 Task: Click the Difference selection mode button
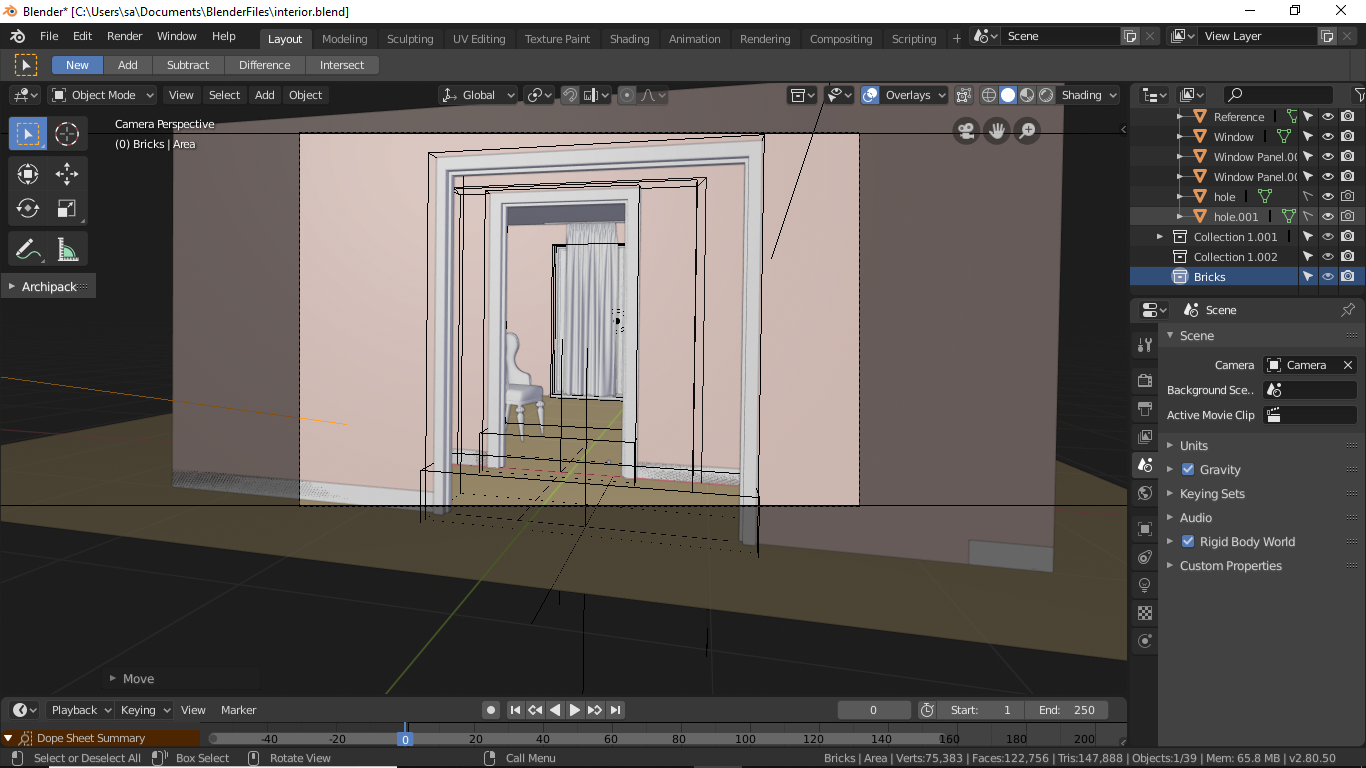265,65
